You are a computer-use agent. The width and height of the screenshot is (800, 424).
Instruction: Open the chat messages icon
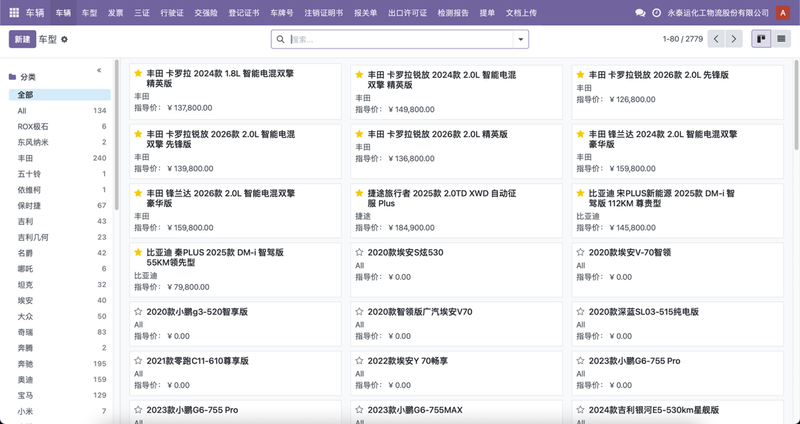(x=641, y=13)
